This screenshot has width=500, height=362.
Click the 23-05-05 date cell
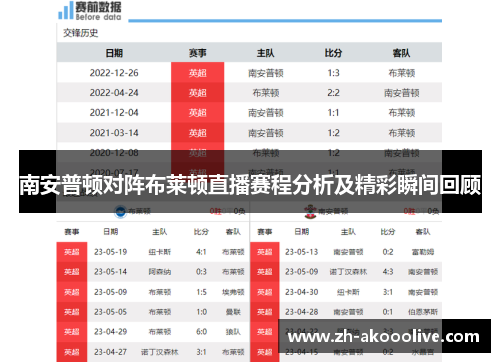point(111,312)
